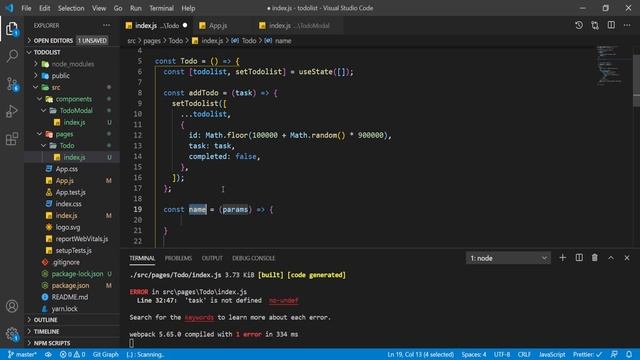
Task: Open errors and warnings status indicator
Action: [72, 354]
